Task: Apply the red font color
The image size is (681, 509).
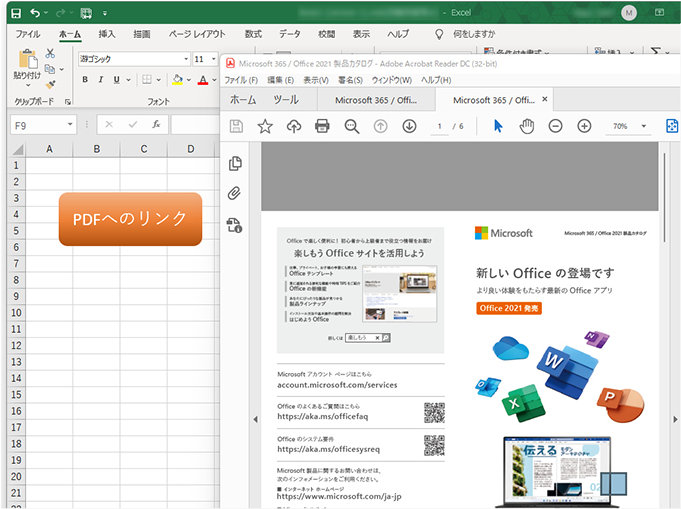Action: tap(203, 80)
